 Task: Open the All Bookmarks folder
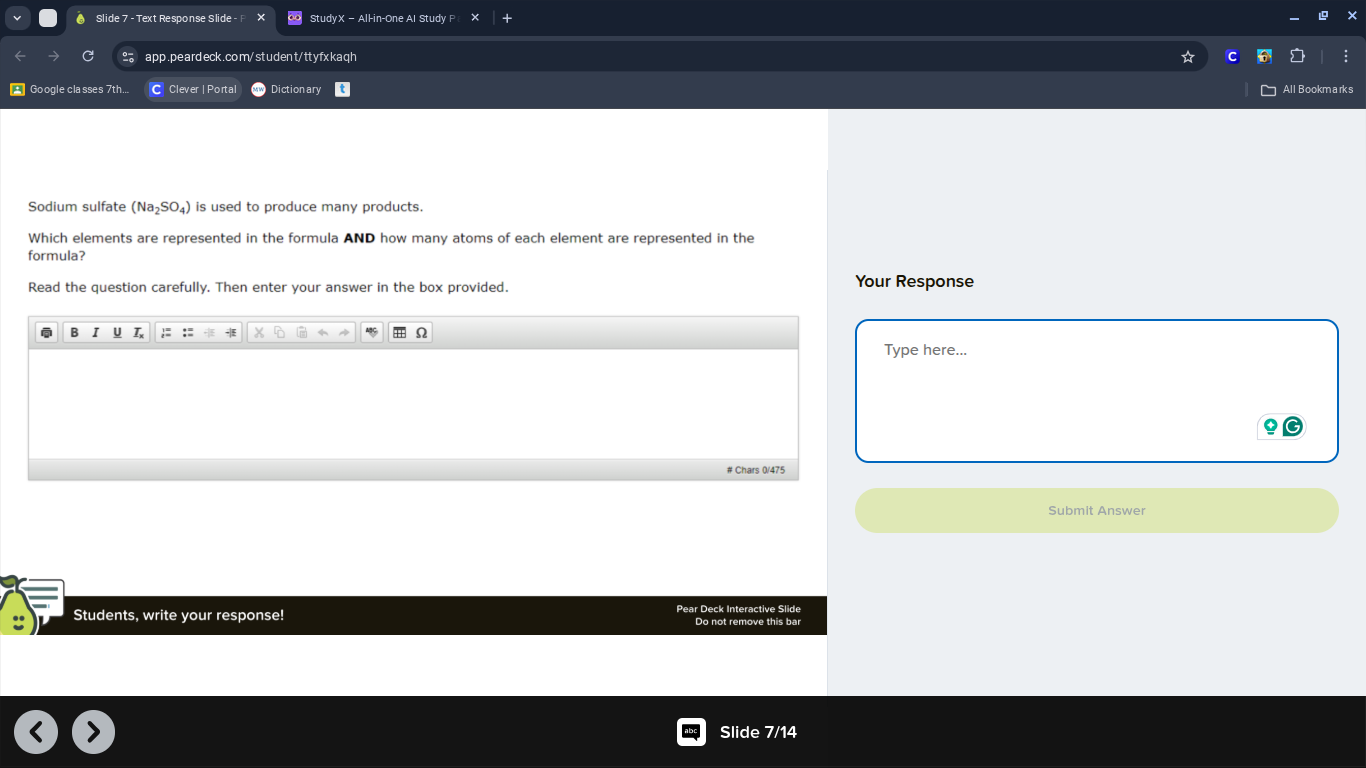(x=1307, y=90)
